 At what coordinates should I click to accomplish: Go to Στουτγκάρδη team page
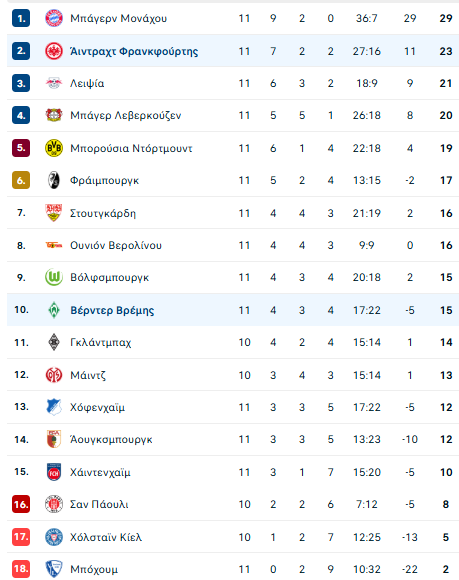pyautogui.click(x=103, y=213)
